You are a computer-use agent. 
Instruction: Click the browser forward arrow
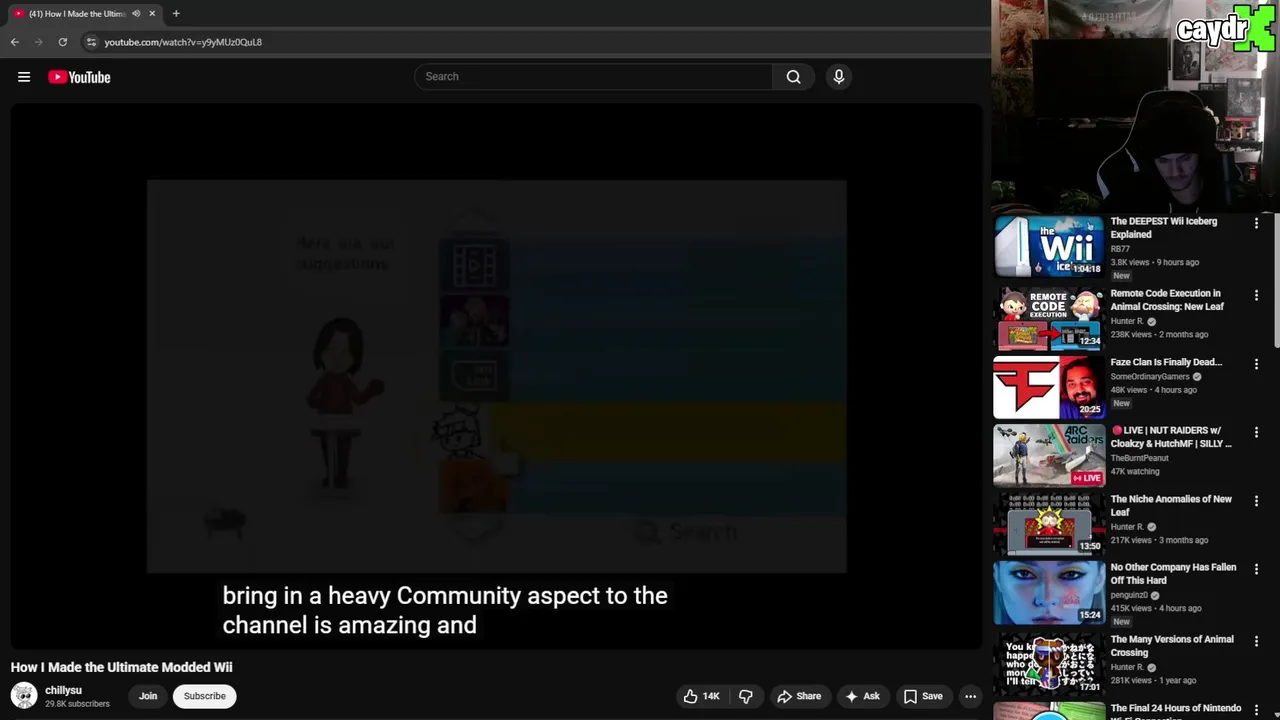(39, 42)
